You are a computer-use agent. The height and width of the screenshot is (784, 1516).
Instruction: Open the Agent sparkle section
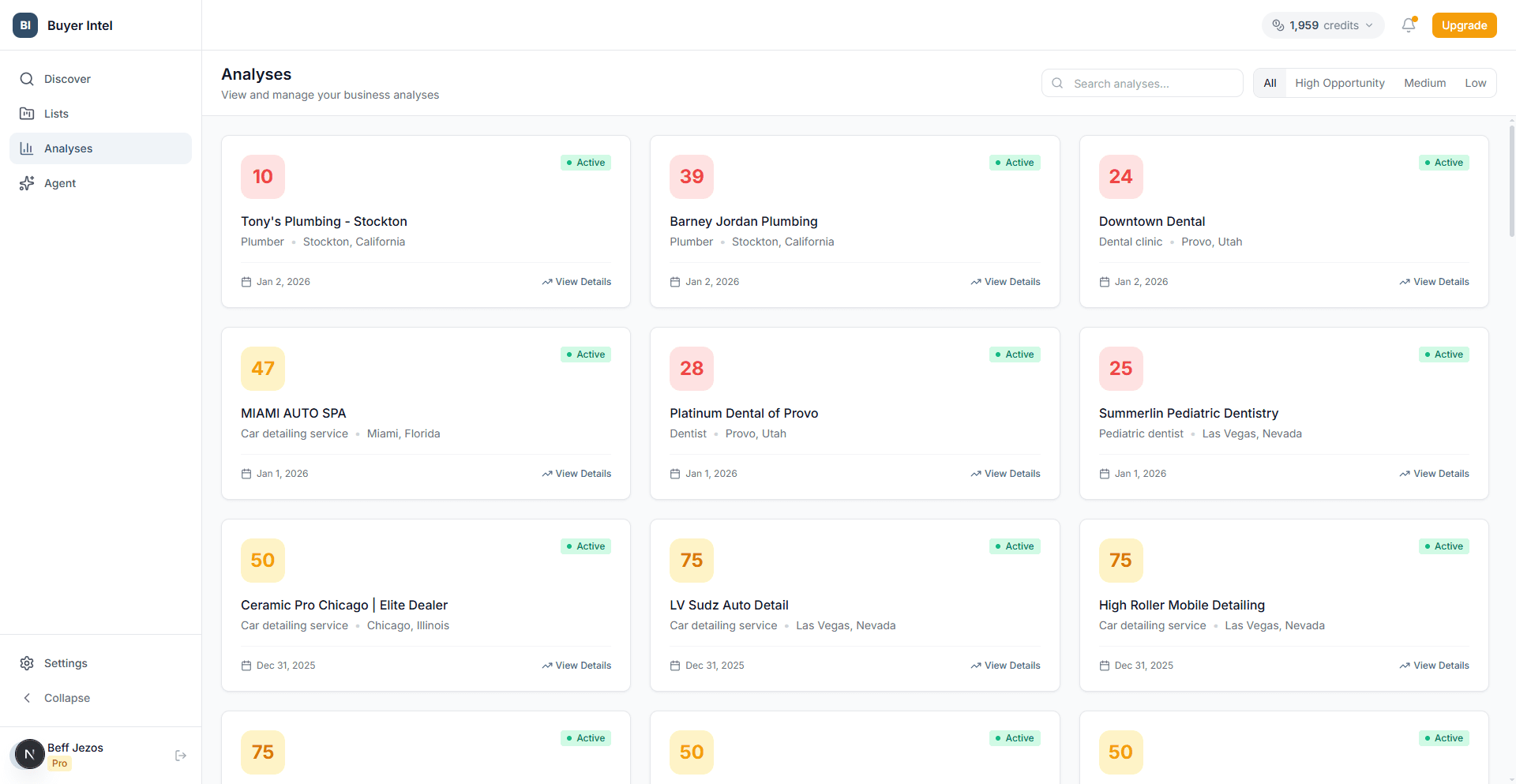[x=60, y=183]
